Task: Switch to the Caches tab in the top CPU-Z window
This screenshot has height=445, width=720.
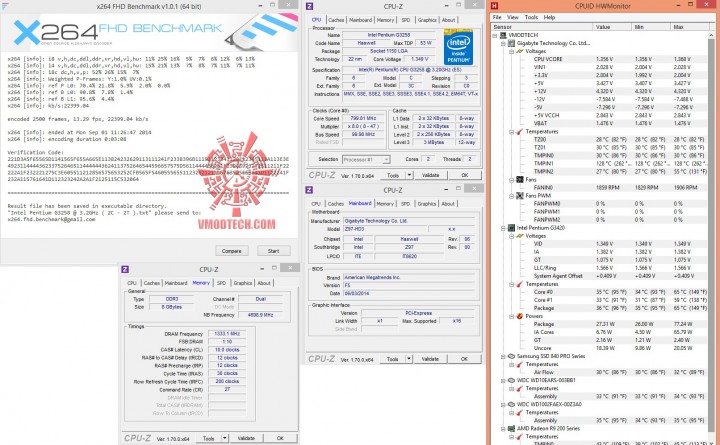Action: coord(336,20)
